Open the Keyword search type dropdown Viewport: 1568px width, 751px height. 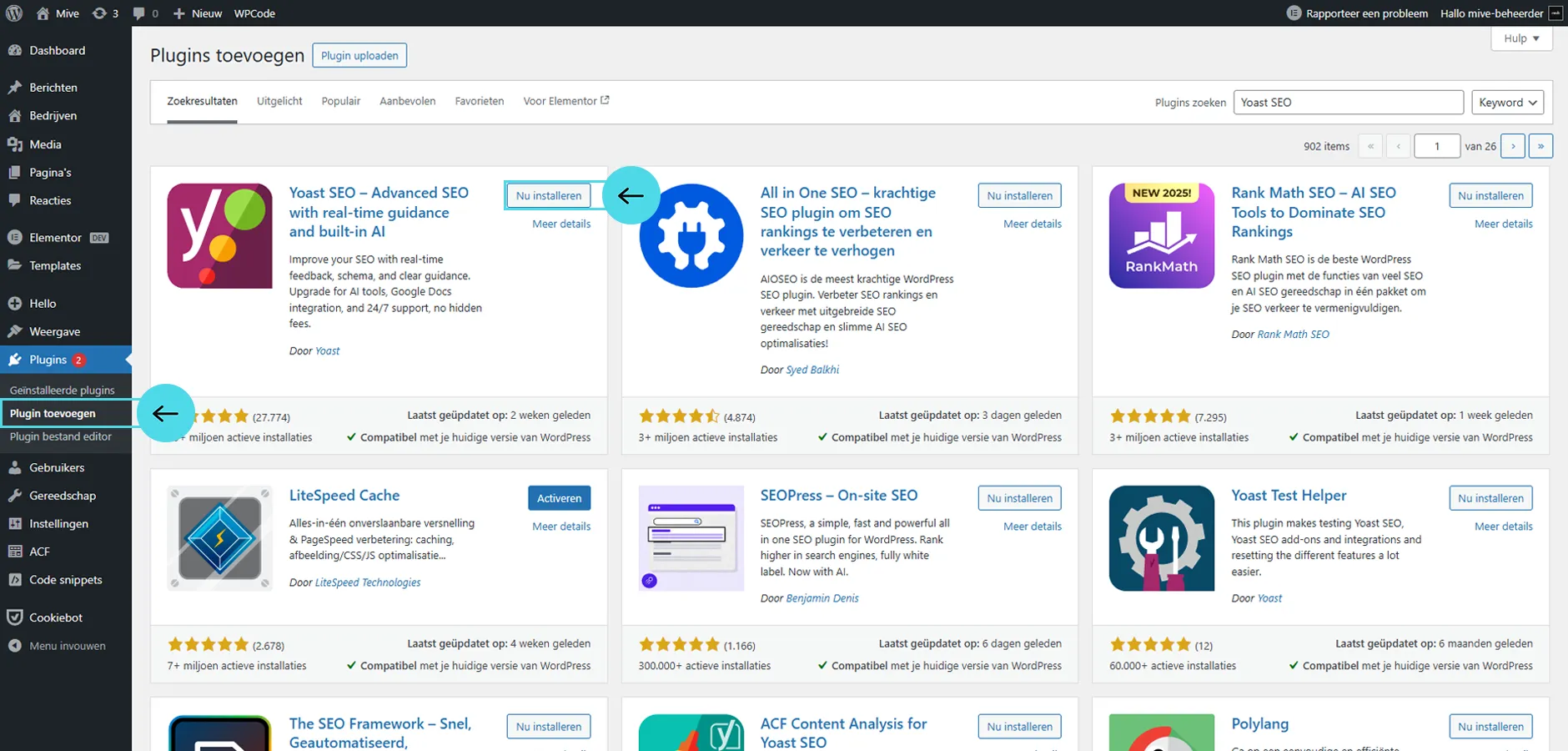[1507, 103]
